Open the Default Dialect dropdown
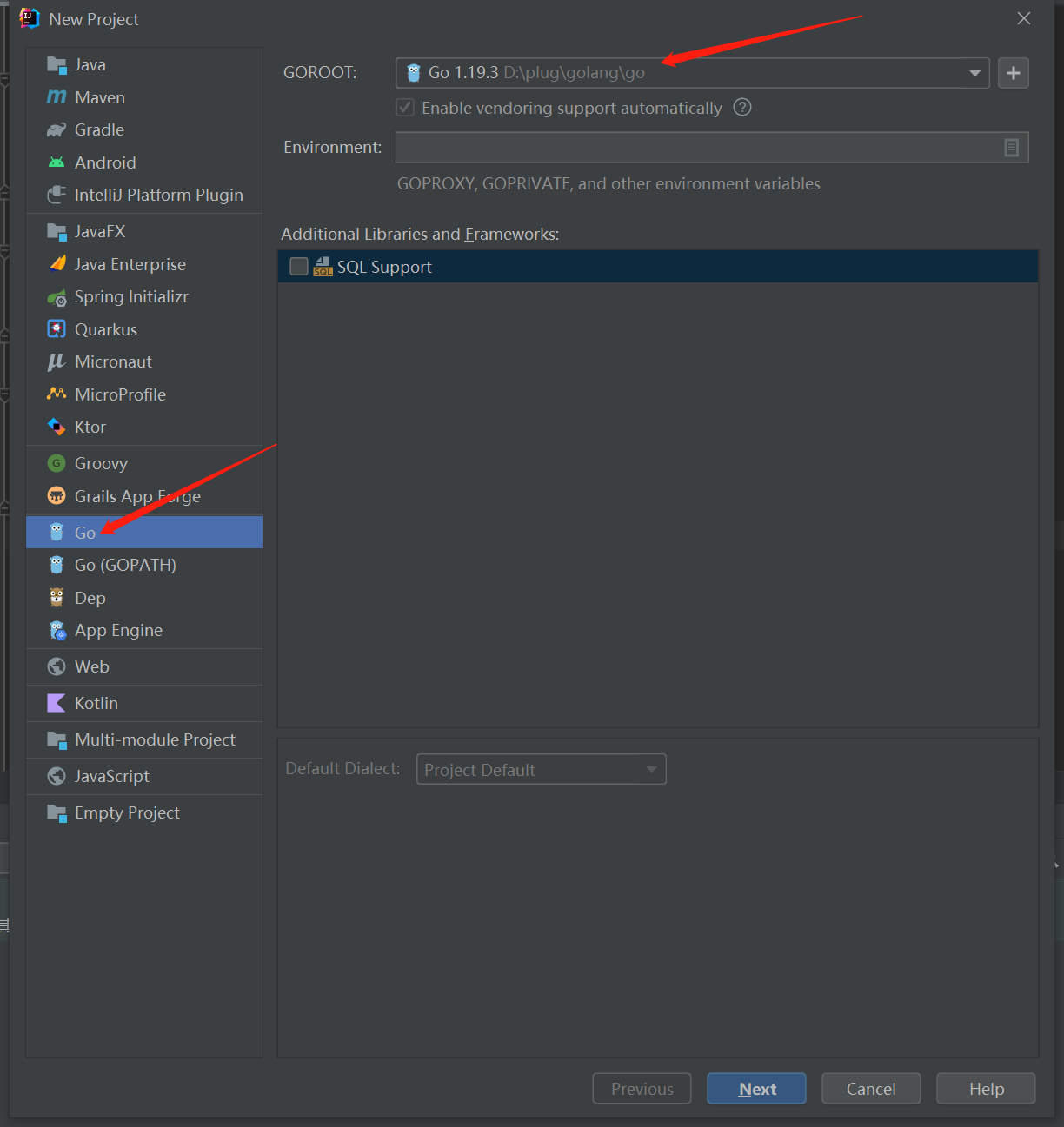Image resolution: width=1064 pixels, height=1127 pixels. click(542, 769)
